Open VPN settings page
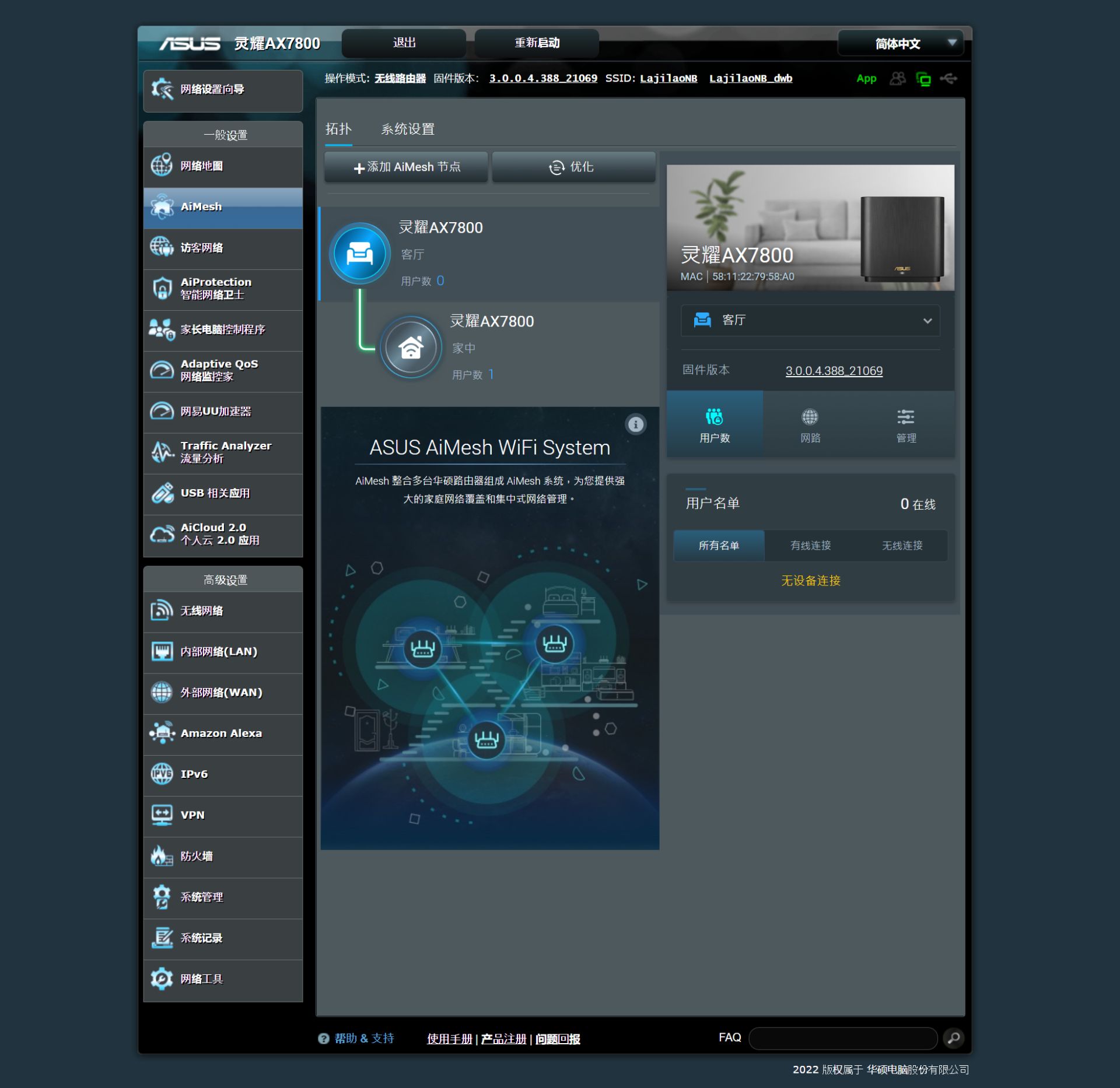This screenshot has height=1088, width=1120. pyautogui.click(x=223, y=815)
